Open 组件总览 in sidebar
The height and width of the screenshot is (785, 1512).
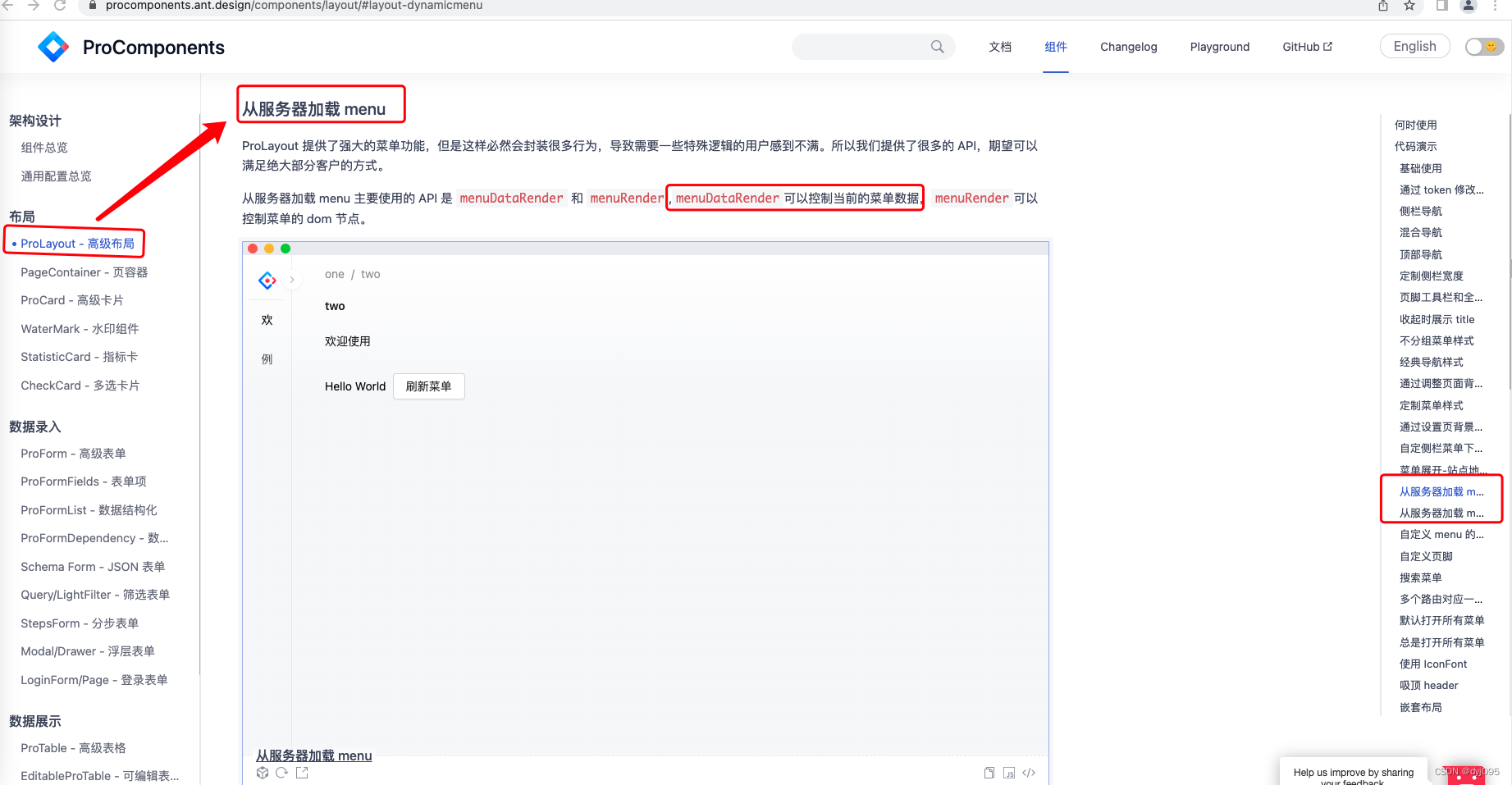tap(44, 148)
